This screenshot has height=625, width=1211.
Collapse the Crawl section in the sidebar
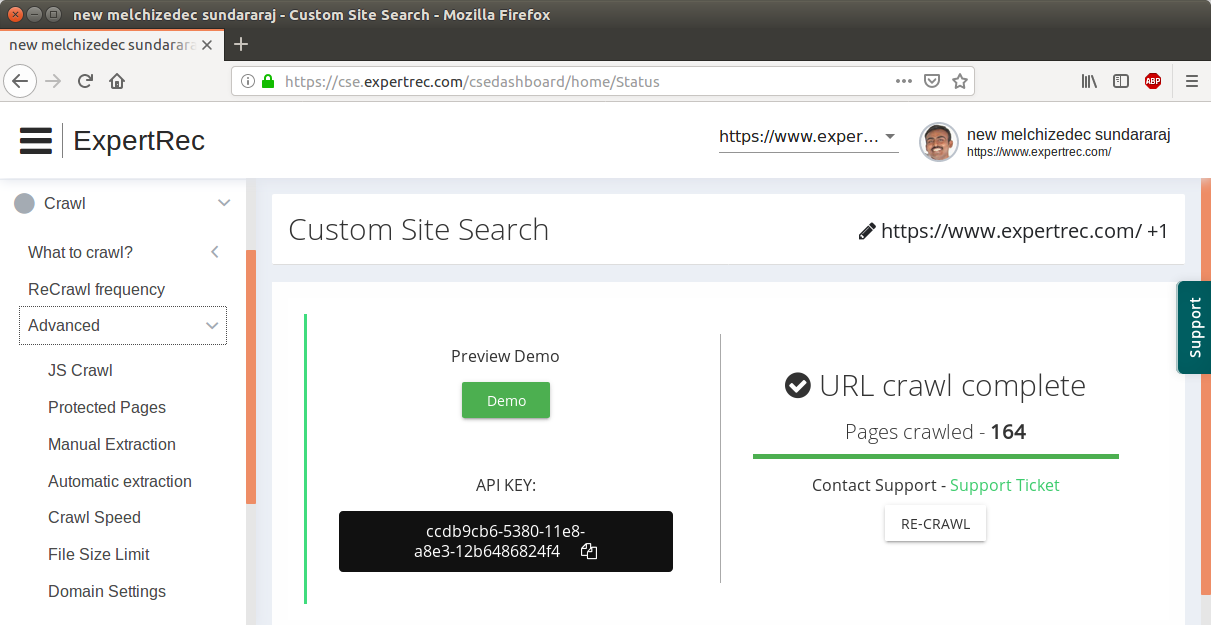click(223, 203)
